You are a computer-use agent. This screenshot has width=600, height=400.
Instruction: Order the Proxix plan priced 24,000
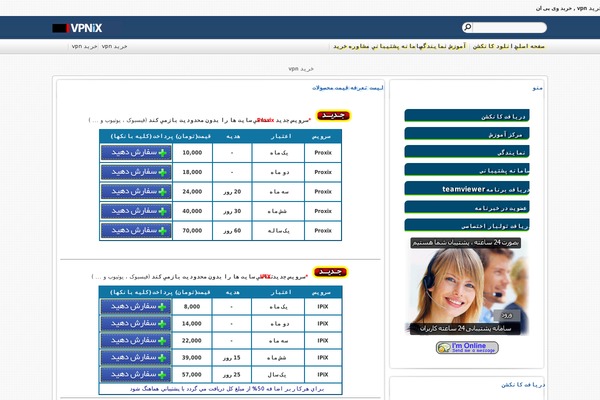(x=136, y=191)
